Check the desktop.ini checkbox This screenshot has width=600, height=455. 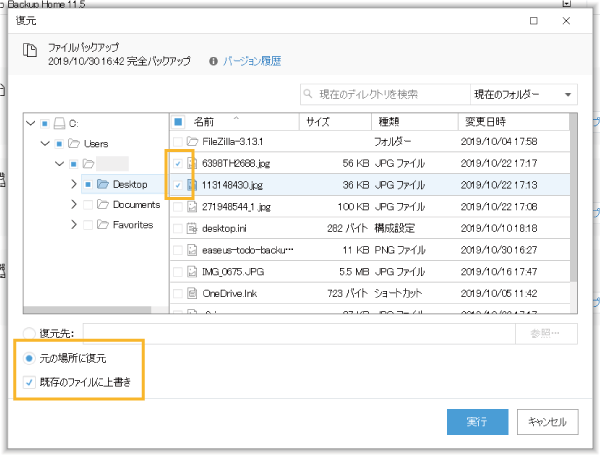tap(178, 228)
